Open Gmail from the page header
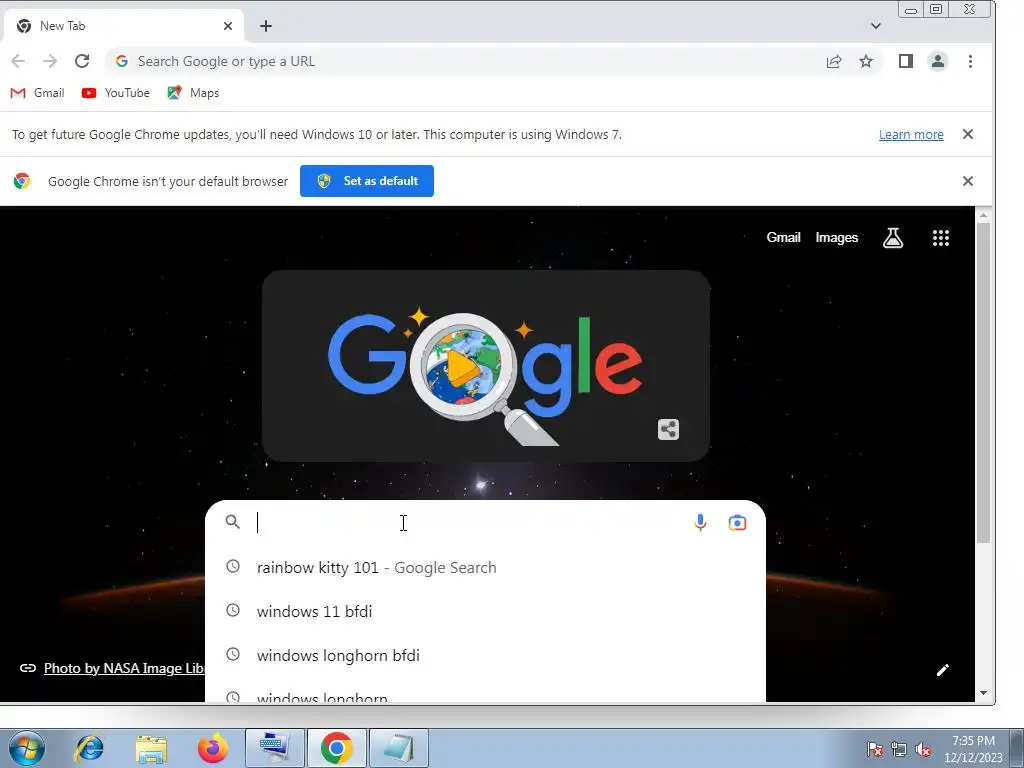 pyautogui.click(x=783, y=238)
